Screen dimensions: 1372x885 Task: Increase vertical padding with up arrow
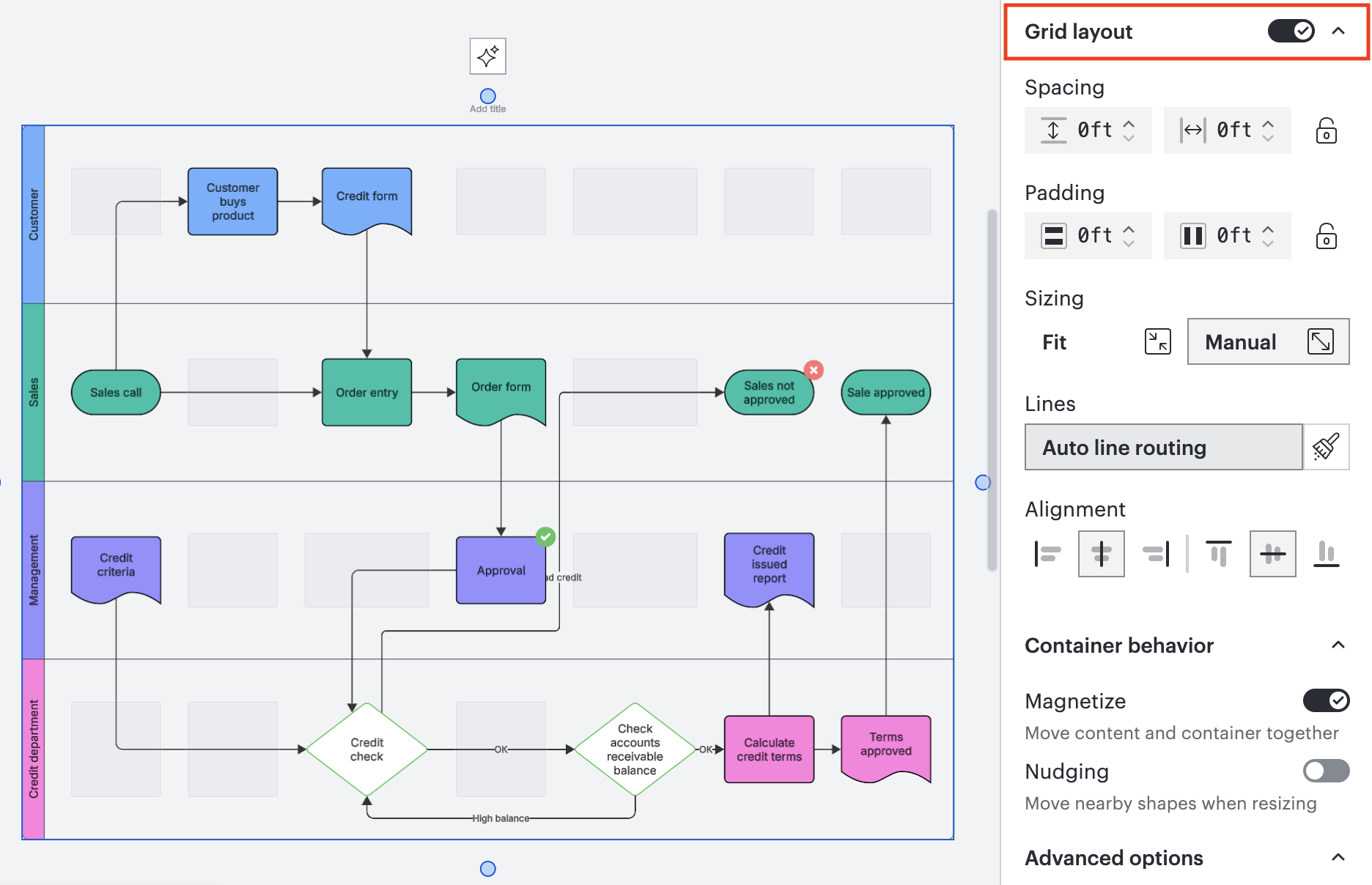tap(1129, 229)
